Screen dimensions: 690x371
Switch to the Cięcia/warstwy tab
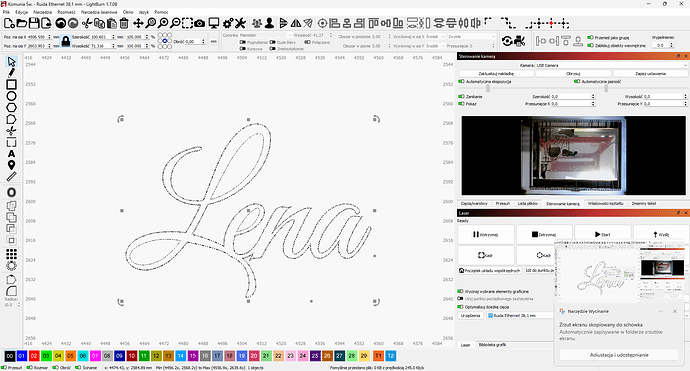tap(474, 204)
